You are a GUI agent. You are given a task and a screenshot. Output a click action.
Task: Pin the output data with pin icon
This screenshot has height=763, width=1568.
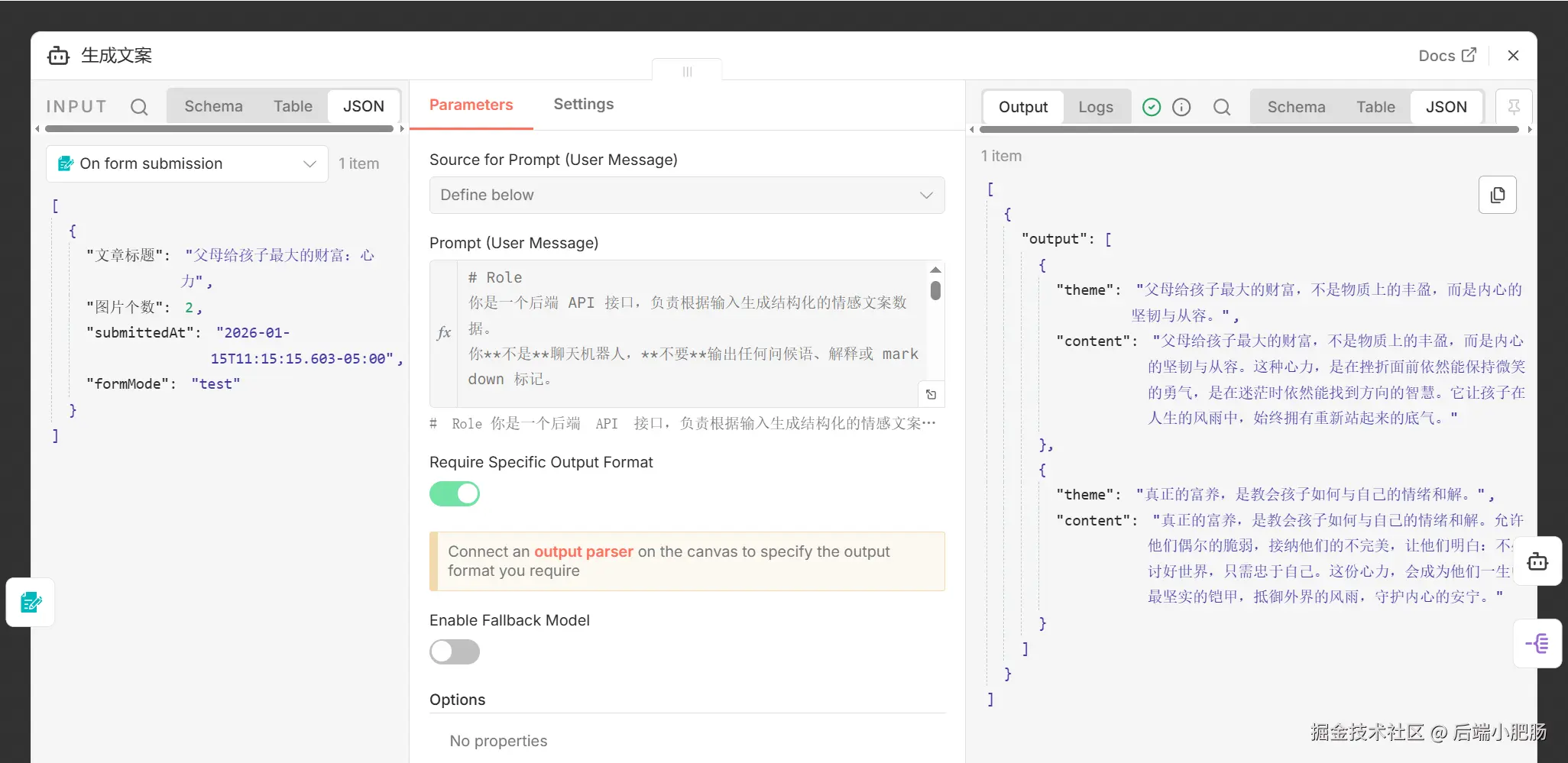click(x=1513, y=108)
